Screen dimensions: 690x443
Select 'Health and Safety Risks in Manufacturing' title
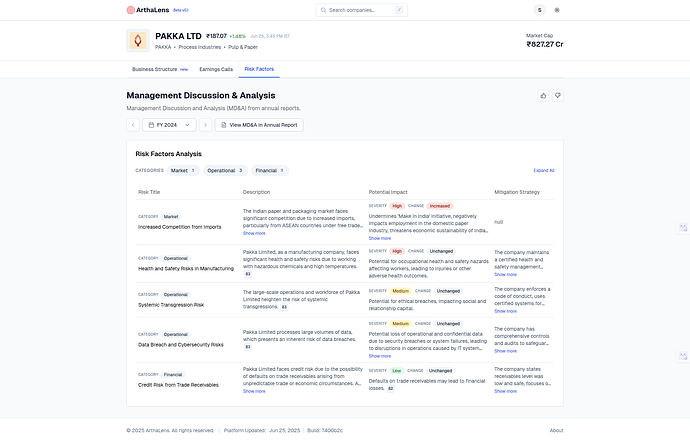[x=186, y=268]
